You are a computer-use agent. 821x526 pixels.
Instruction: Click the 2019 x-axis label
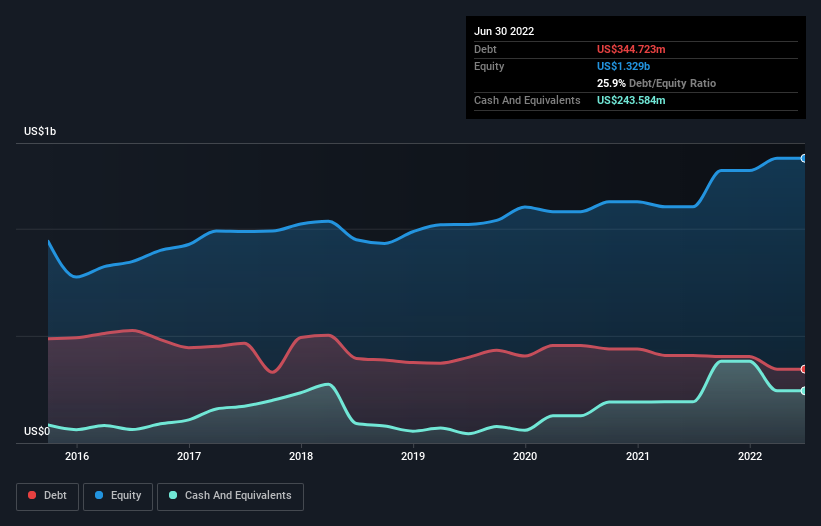tap(413, 456)
